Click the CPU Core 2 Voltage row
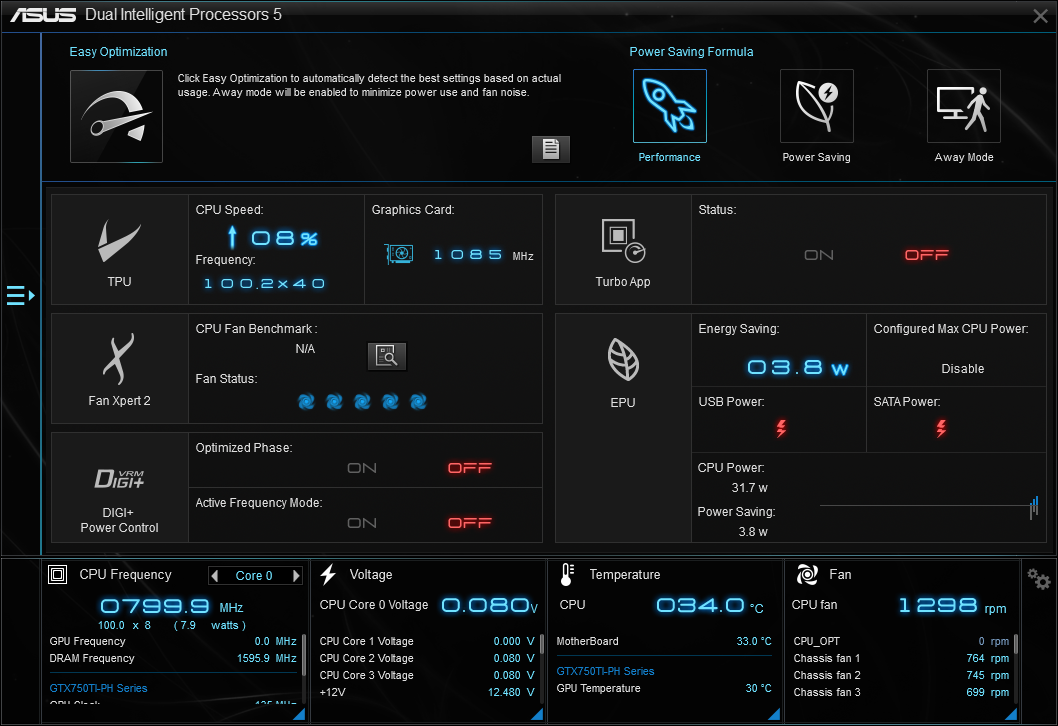This screenshot has height=726, width=1058. tap(427, 659)
